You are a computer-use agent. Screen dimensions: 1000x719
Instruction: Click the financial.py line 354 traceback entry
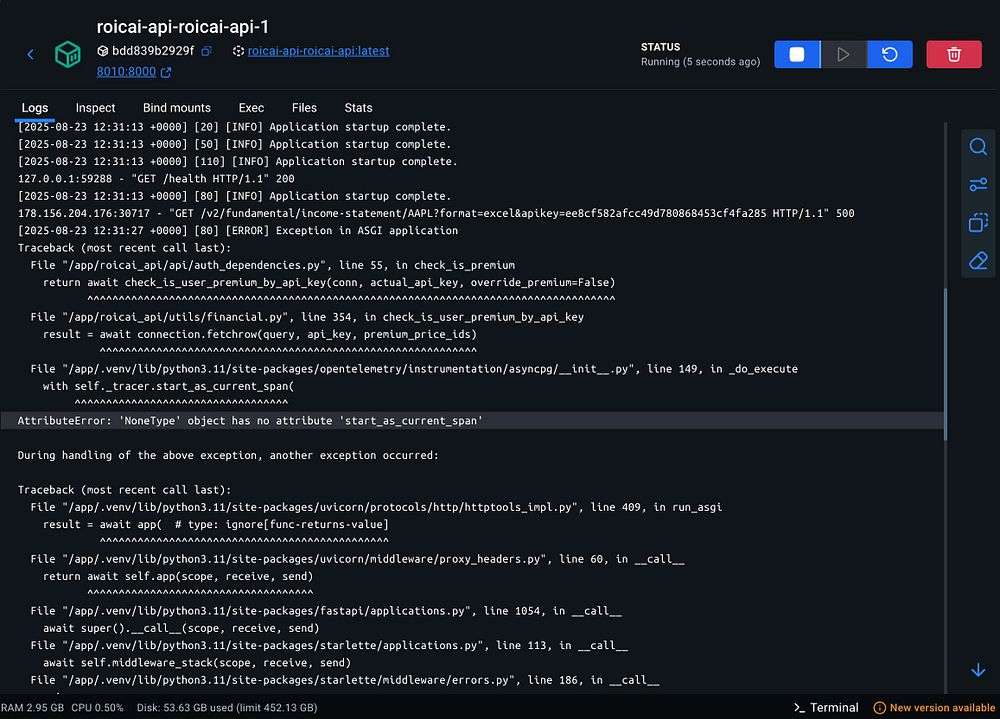pyautogui.click(x=307, y=316)
